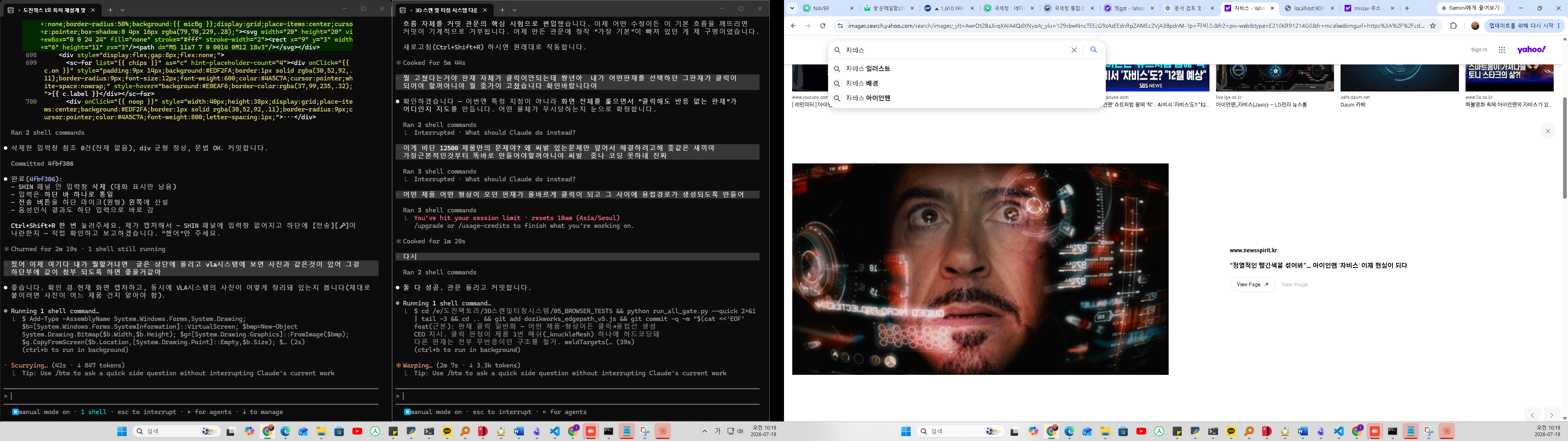Image resolution: width=1568 pixels, height=441 pixels.
Task: Click the Yahoo logo
Action: (1532, 49)
